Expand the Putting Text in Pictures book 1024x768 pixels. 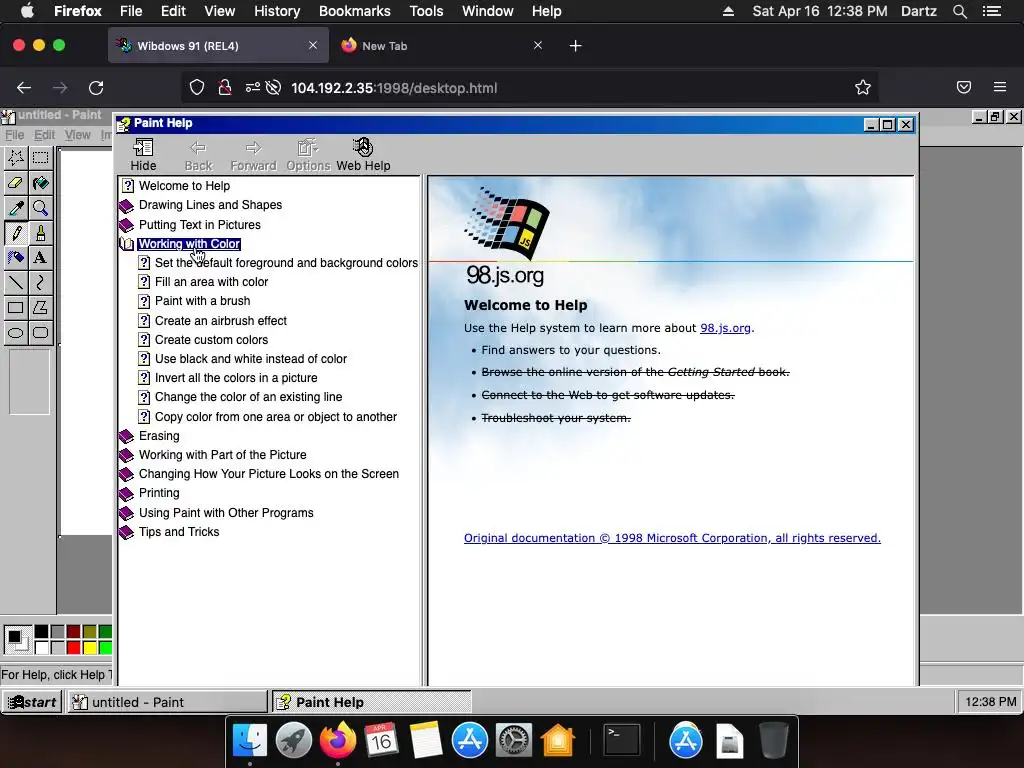pos(199,225)
